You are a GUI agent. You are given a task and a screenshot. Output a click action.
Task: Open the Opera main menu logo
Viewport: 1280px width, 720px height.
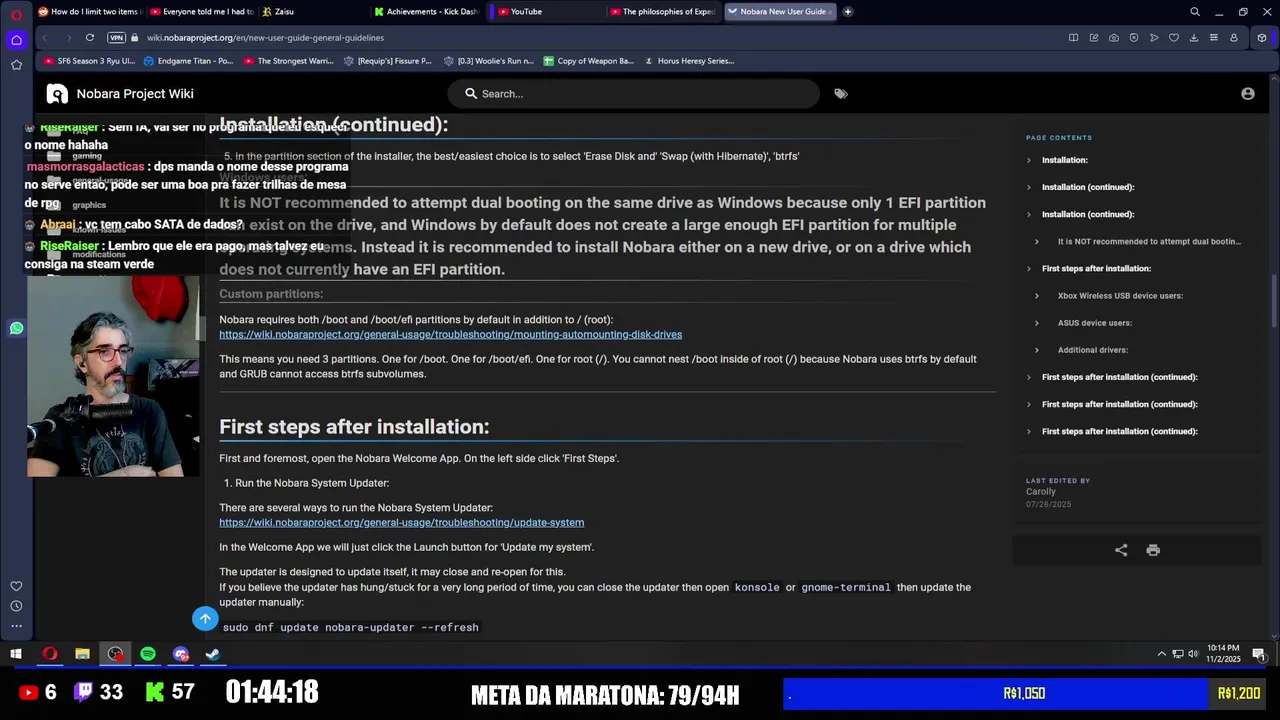(16, 13)
